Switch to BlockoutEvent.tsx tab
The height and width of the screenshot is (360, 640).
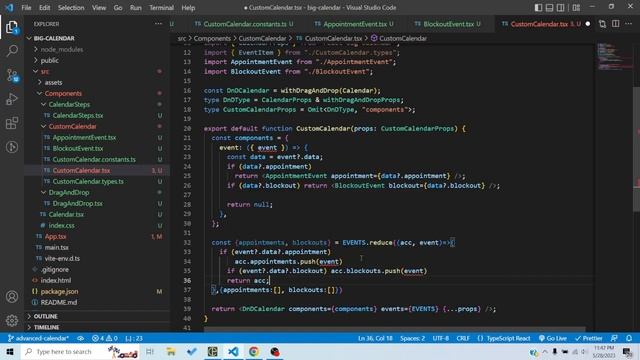(x=448, y=24)
